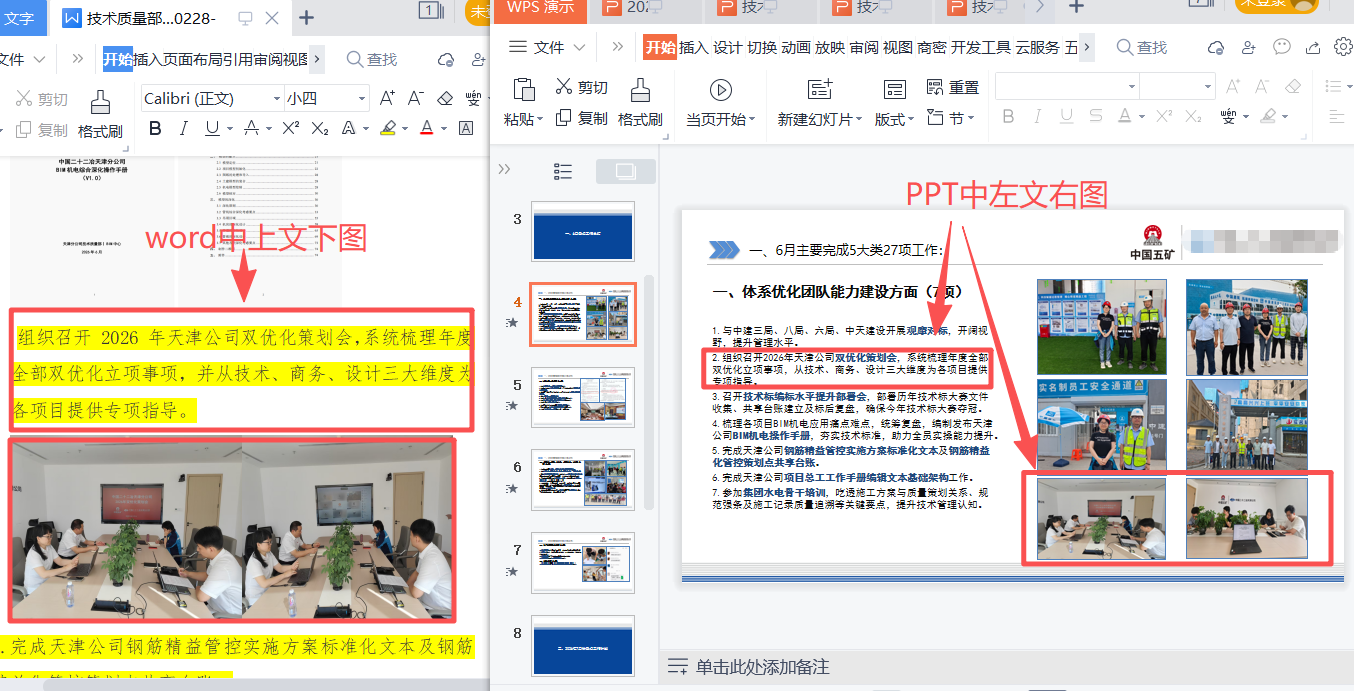
Task: Open font name dropdown in Presentation
Action: (1131, 87)
